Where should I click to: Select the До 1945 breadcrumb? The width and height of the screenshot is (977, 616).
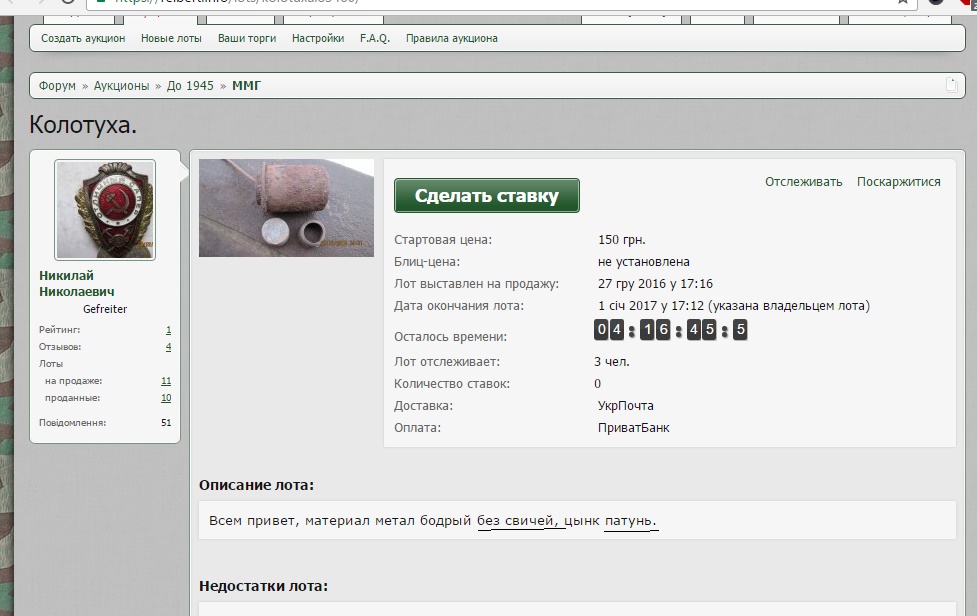[x=190, y=86]
